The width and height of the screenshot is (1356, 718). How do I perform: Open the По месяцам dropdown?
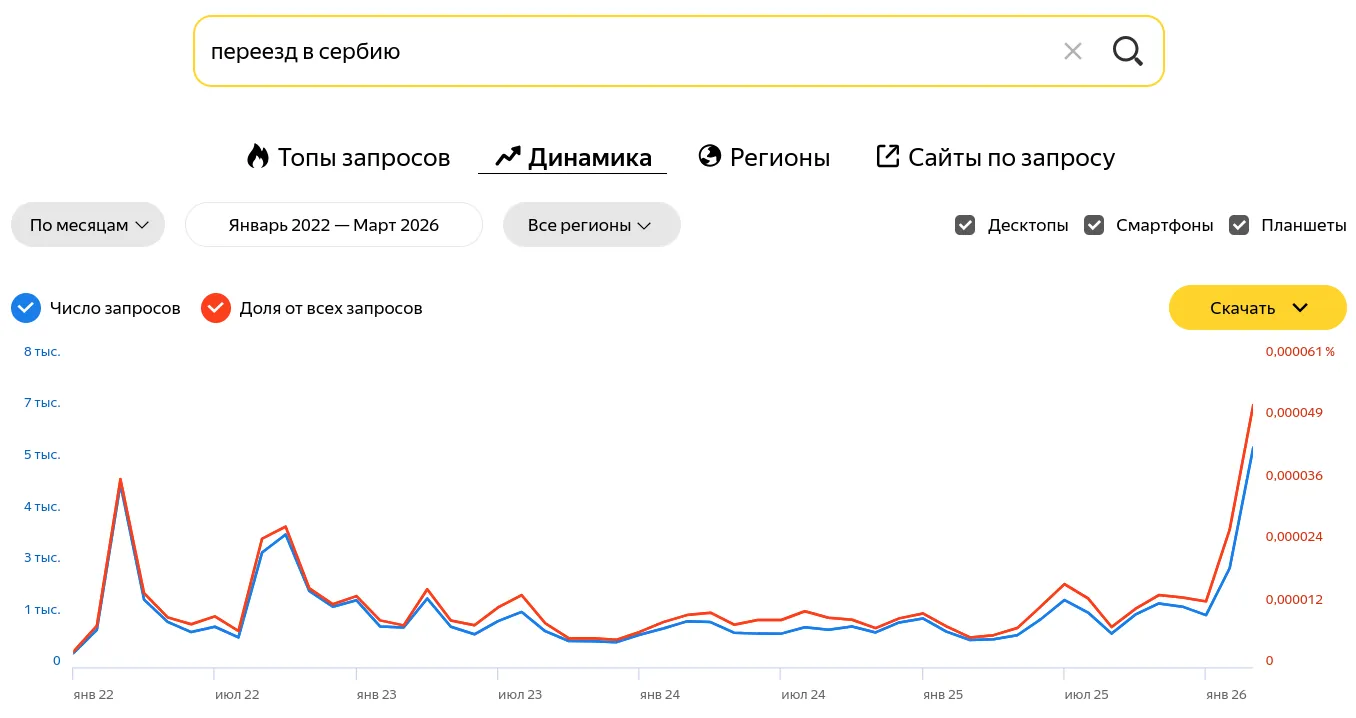[88, 225]
